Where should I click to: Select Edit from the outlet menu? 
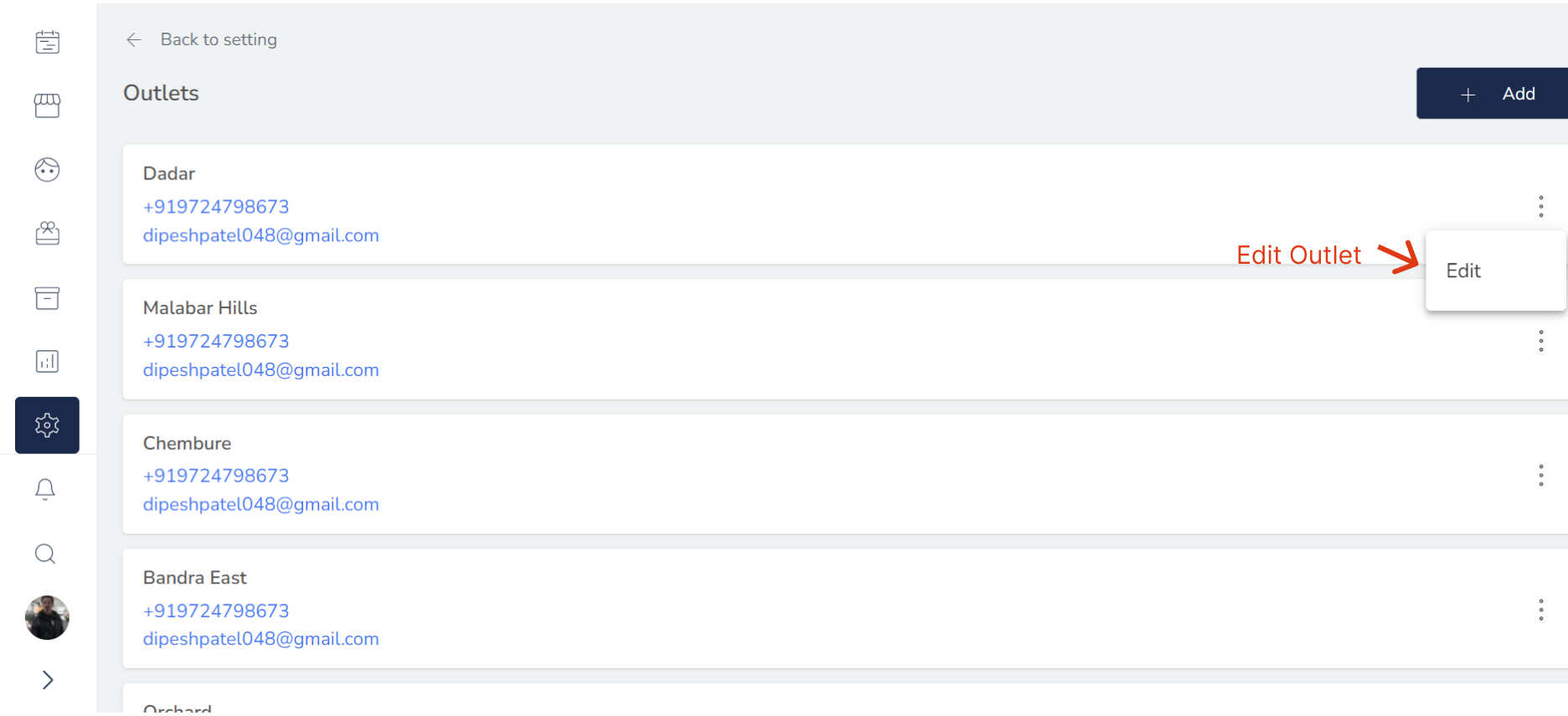1464,271
